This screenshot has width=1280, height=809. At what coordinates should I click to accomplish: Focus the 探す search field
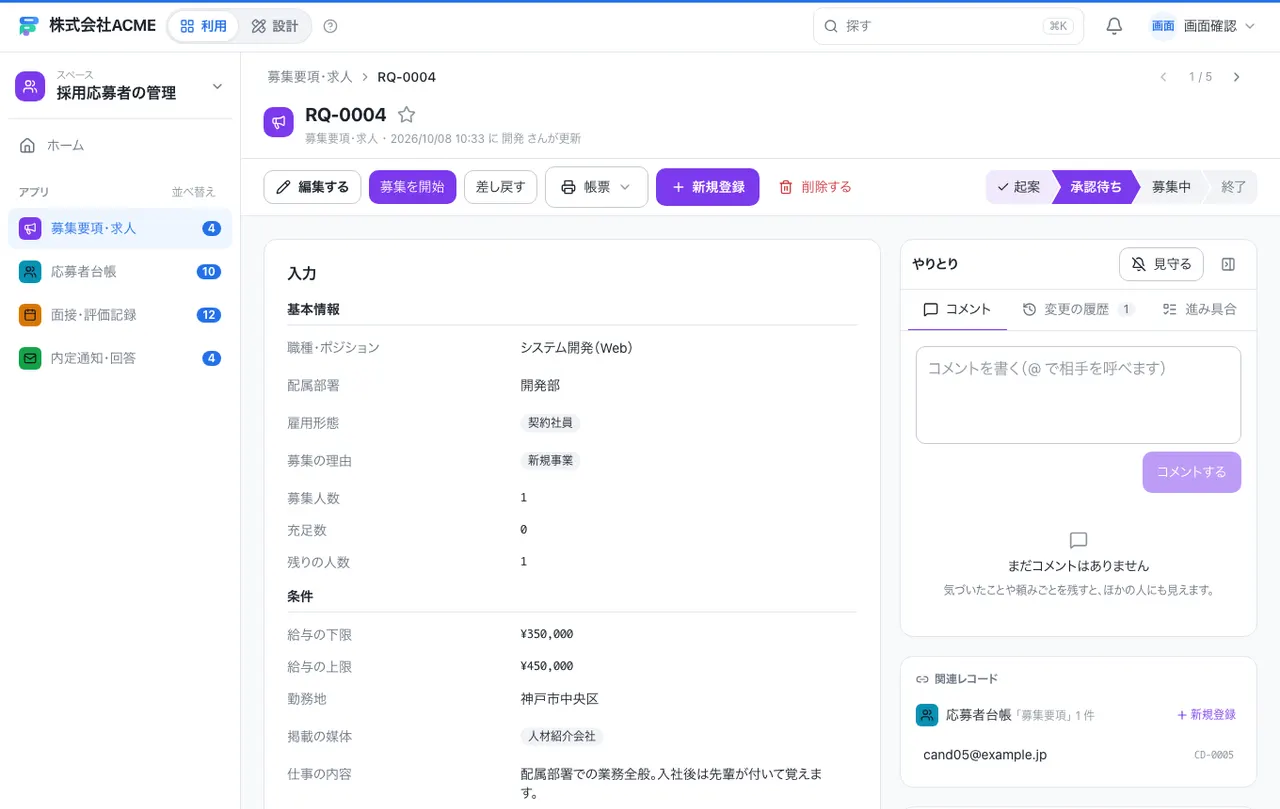coord(948,26)
